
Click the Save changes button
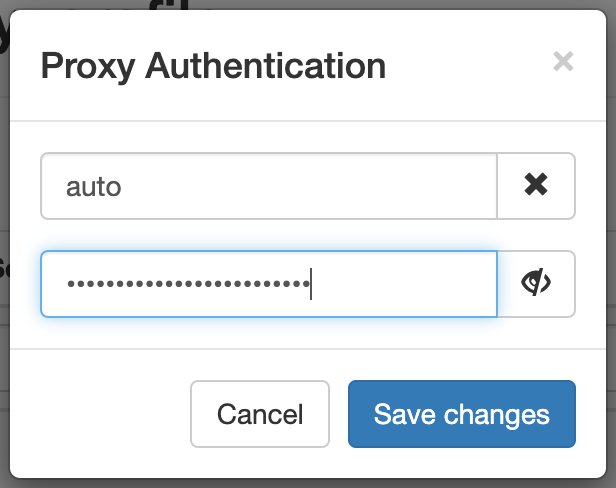point(461,413)
